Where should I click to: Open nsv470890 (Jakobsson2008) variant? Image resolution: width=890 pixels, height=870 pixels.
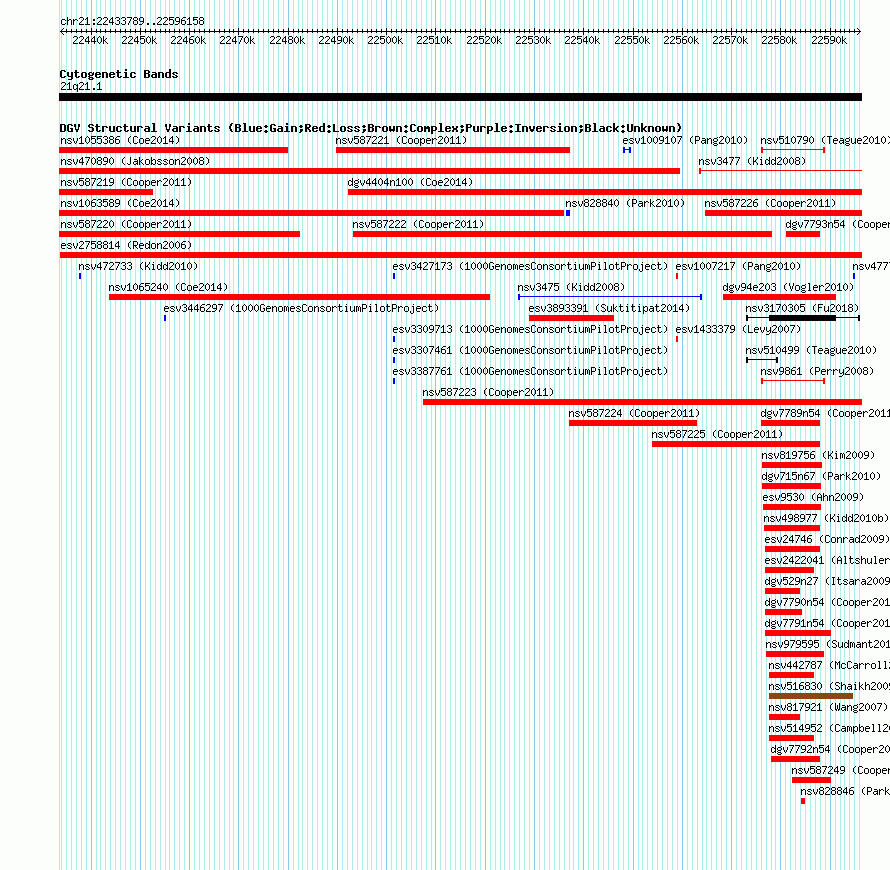tap(370, 171)
